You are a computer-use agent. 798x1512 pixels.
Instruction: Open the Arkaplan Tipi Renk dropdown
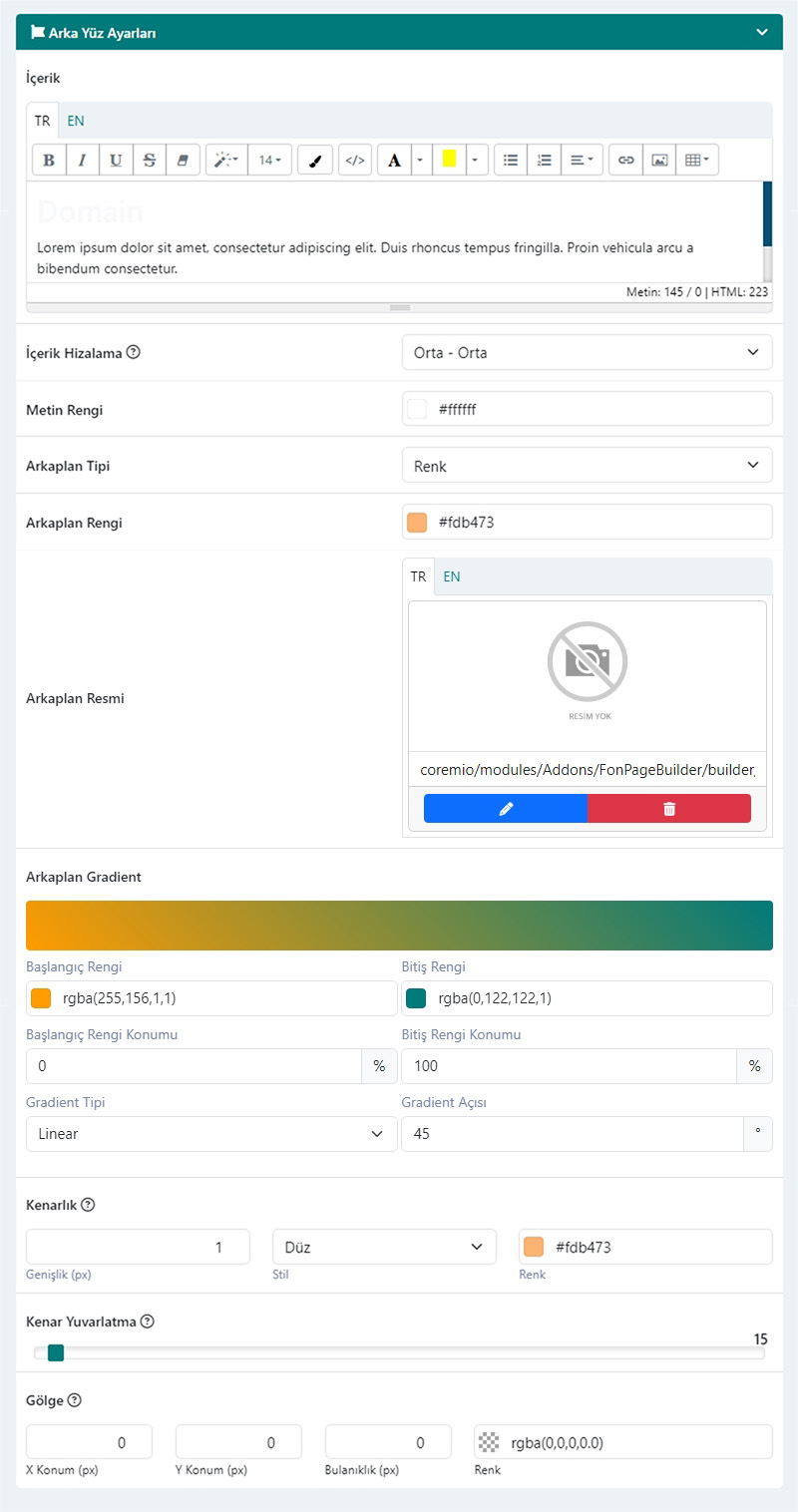[587, 465]
